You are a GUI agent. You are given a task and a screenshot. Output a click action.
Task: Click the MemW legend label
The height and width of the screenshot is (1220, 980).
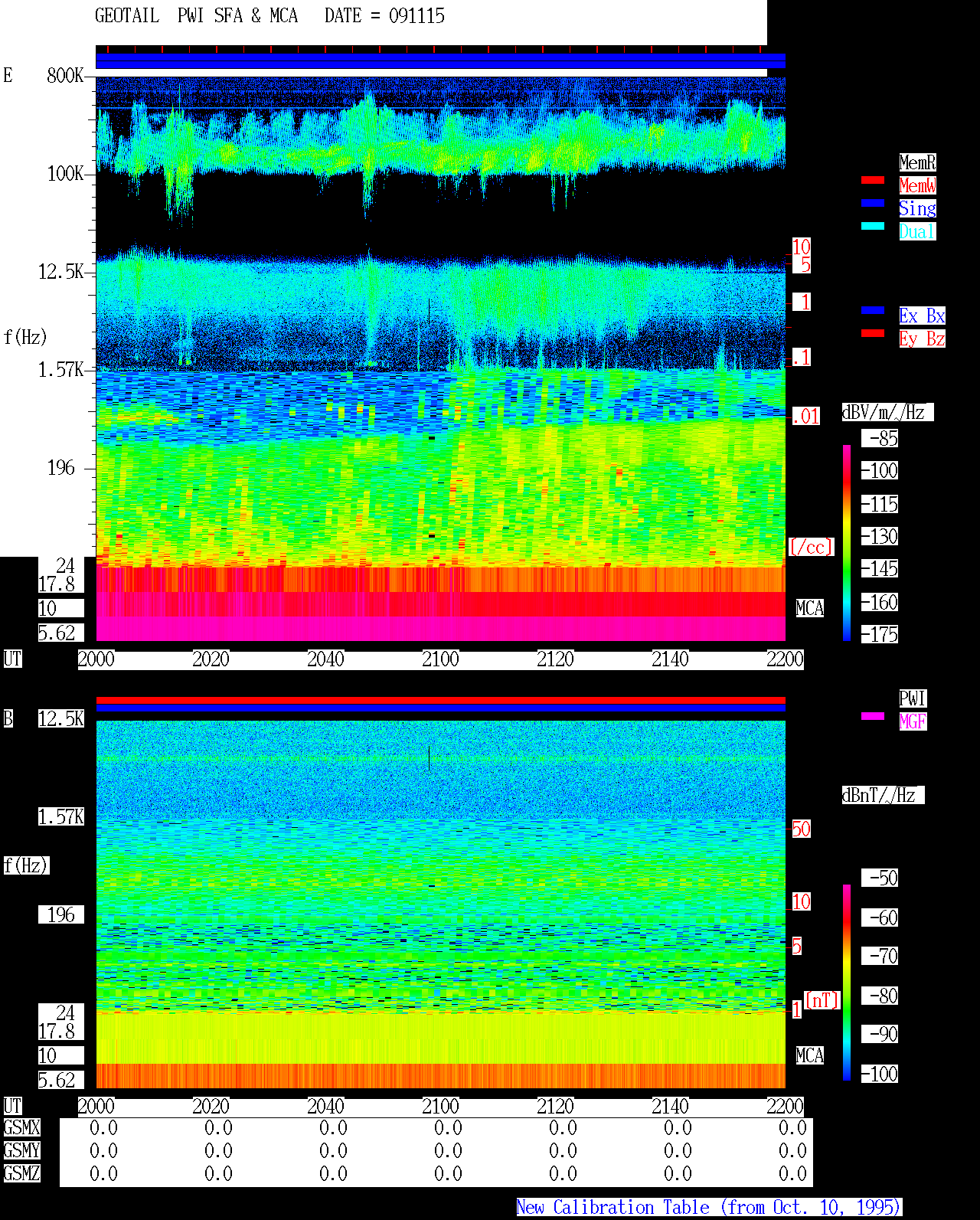[917, 185]
